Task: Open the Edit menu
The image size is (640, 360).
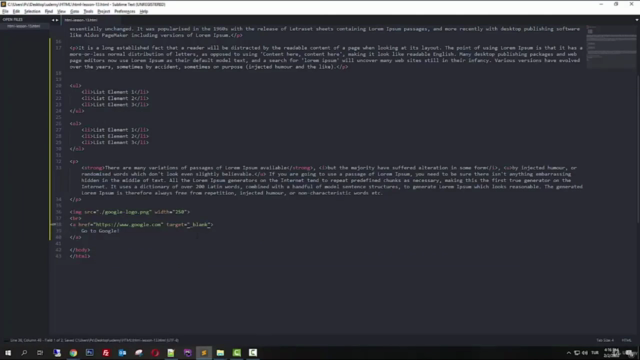Action: click(16, 11)
